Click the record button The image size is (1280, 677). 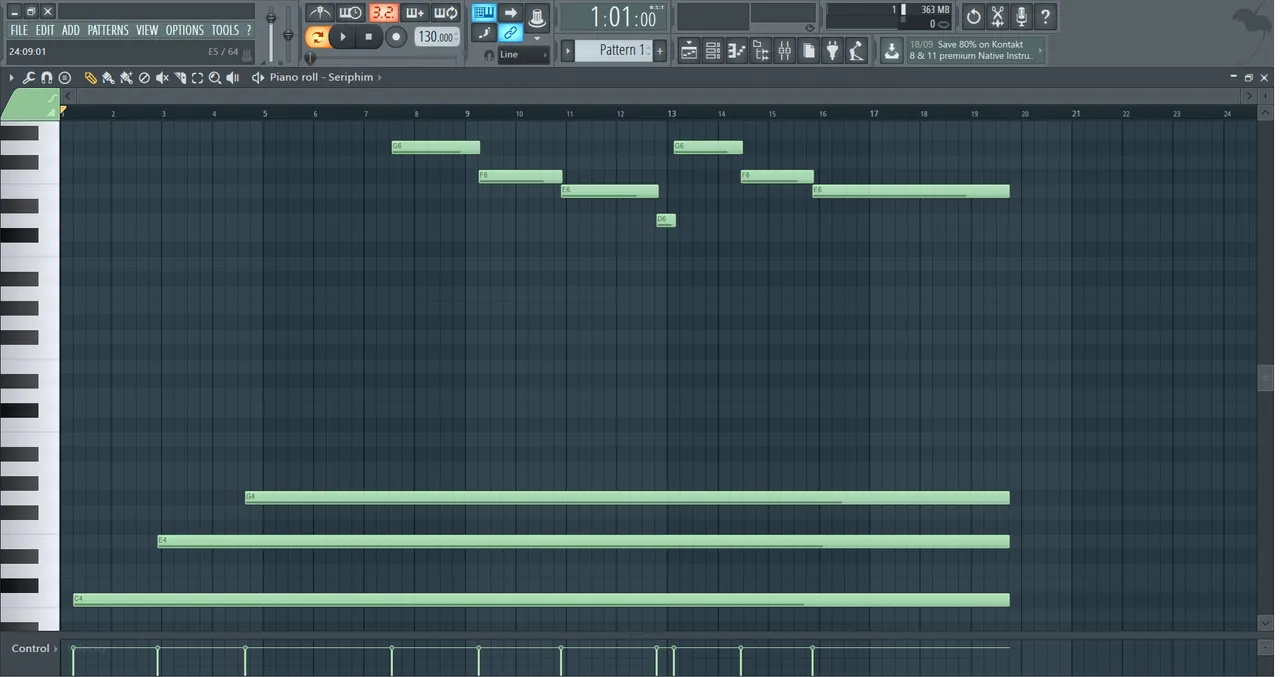click(x=396, y=37)
